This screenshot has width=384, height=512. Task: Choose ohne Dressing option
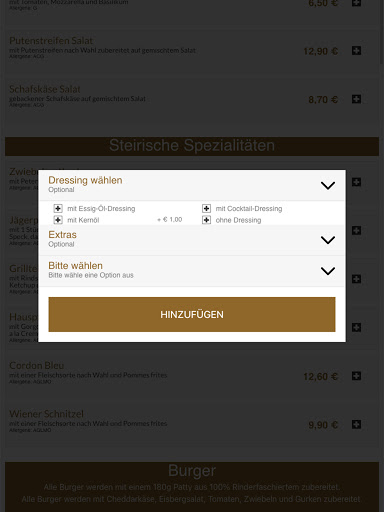point(206,220)
